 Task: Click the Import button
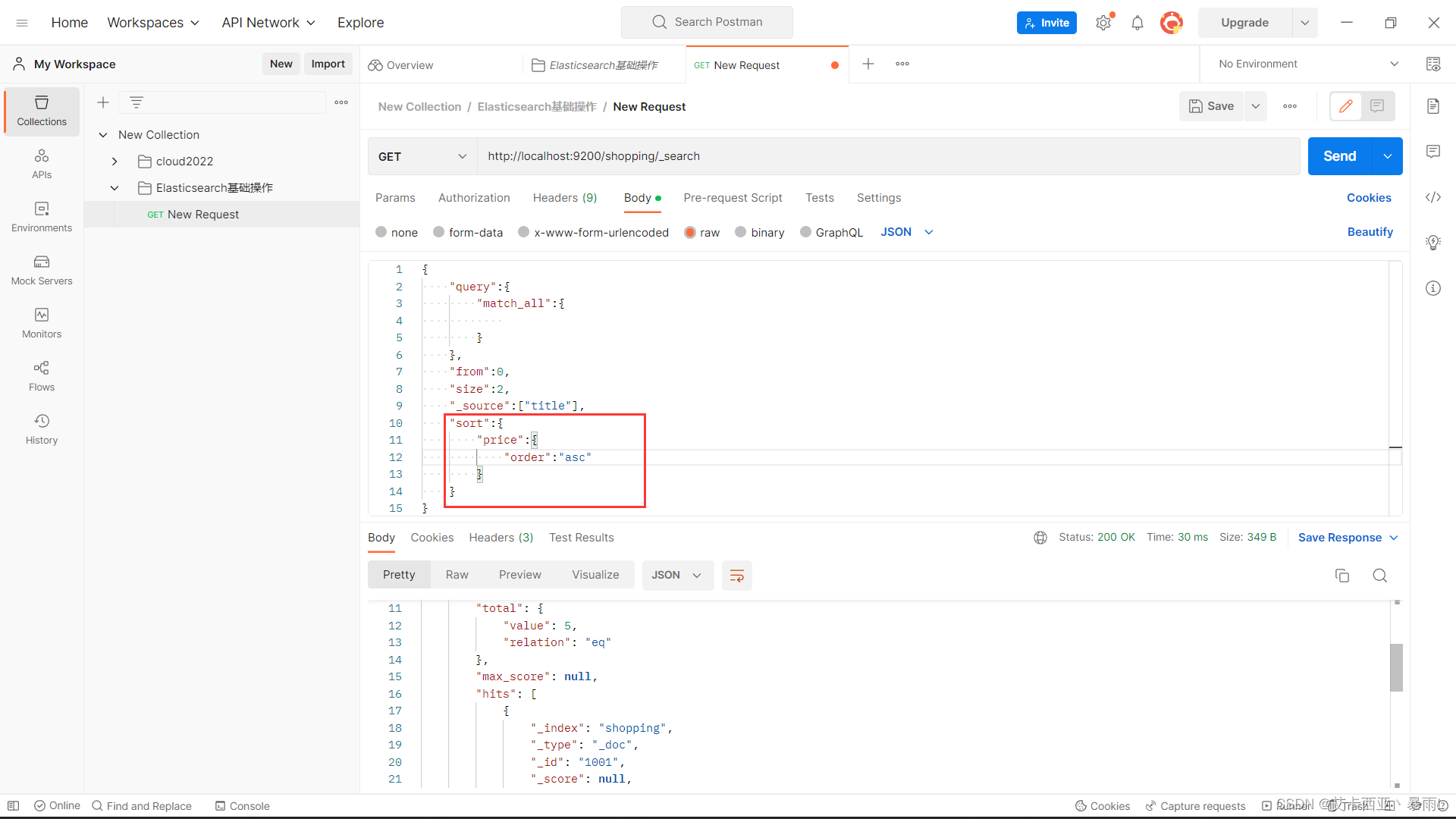[x=328, y=64]
